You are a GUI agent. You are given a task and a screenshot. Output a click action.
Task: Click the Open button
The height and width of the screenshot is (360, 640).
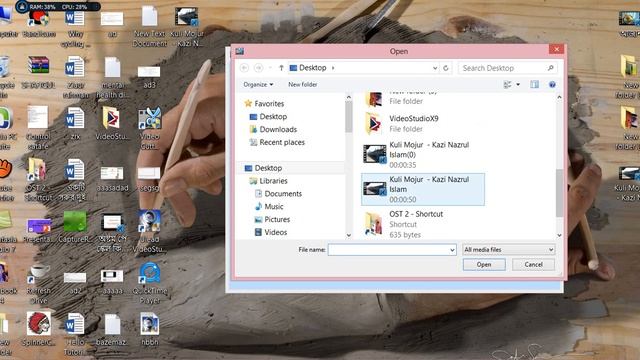pos(484,264)
